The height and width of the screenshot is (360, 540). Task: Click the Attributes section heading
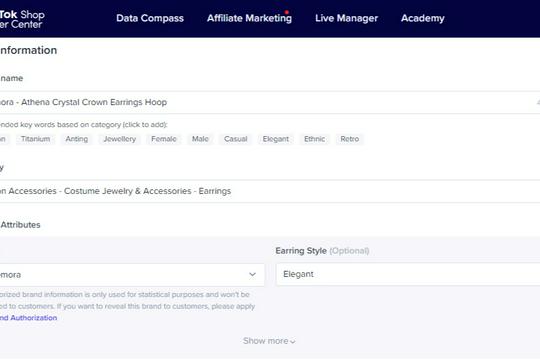(20, 225)
